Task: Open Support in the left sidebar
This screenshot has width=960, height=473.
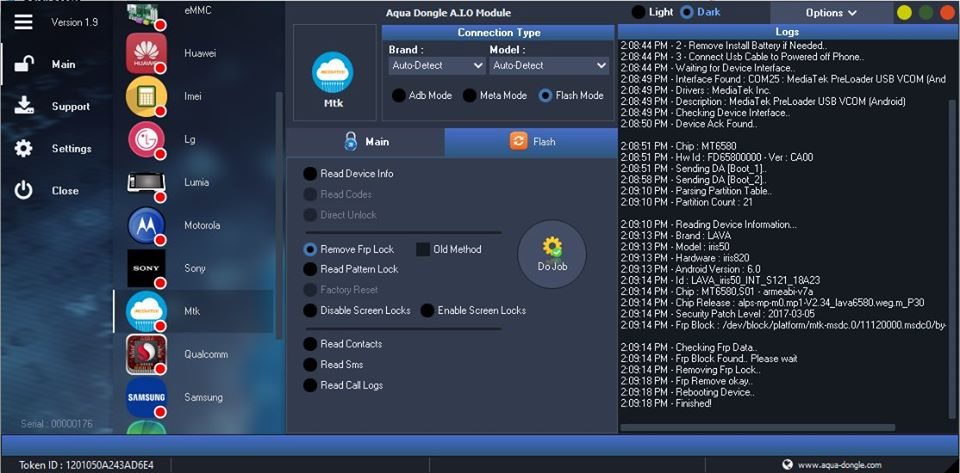Action: pos(70,106)
